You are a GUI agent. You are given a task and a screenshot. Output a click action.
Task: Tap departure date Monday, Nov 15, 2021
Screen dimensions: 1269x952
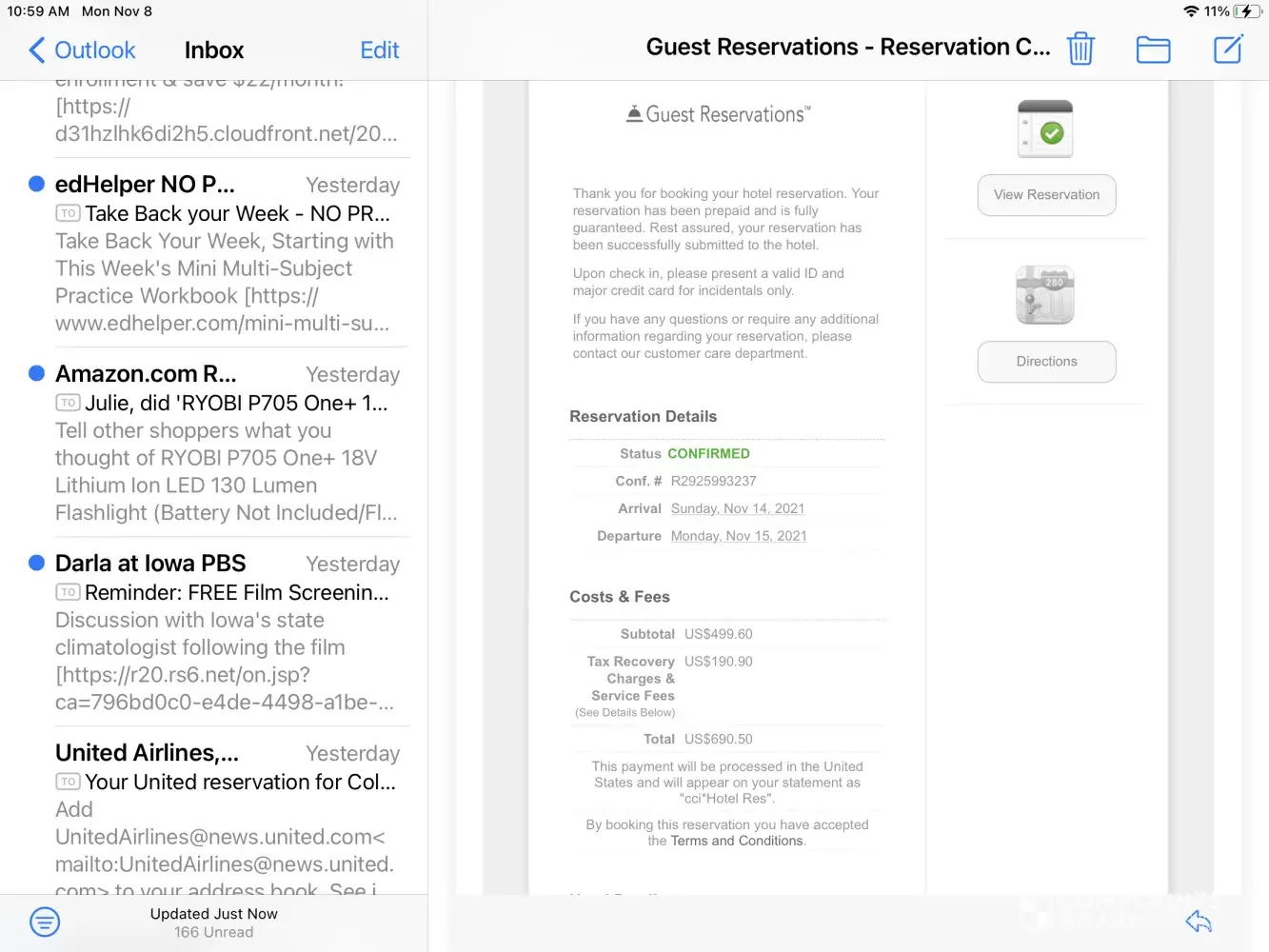pyautogui.click(x=739, y=536)
